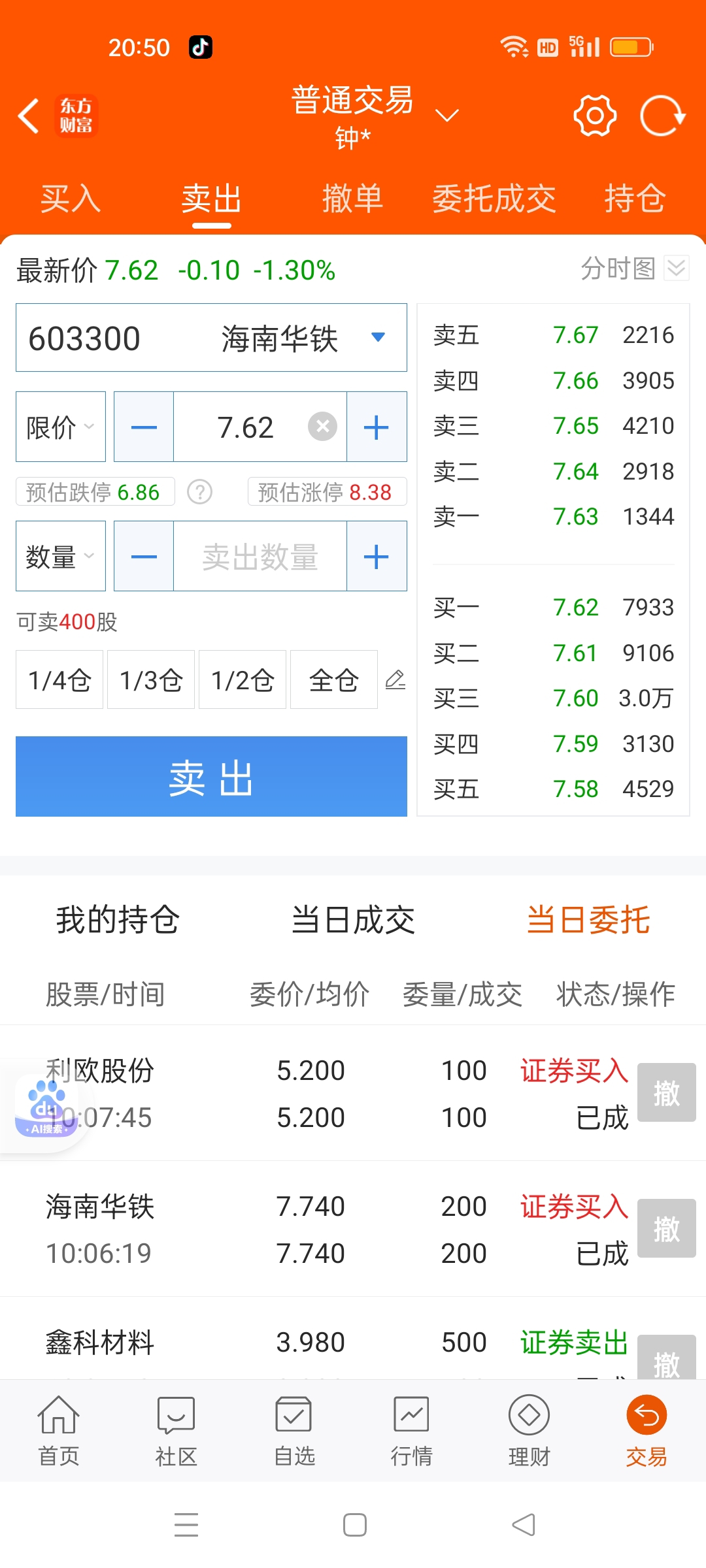The image size is (706, 1568).
Task: Select 买一 price 7.62
Action: [x=554, y=608]
